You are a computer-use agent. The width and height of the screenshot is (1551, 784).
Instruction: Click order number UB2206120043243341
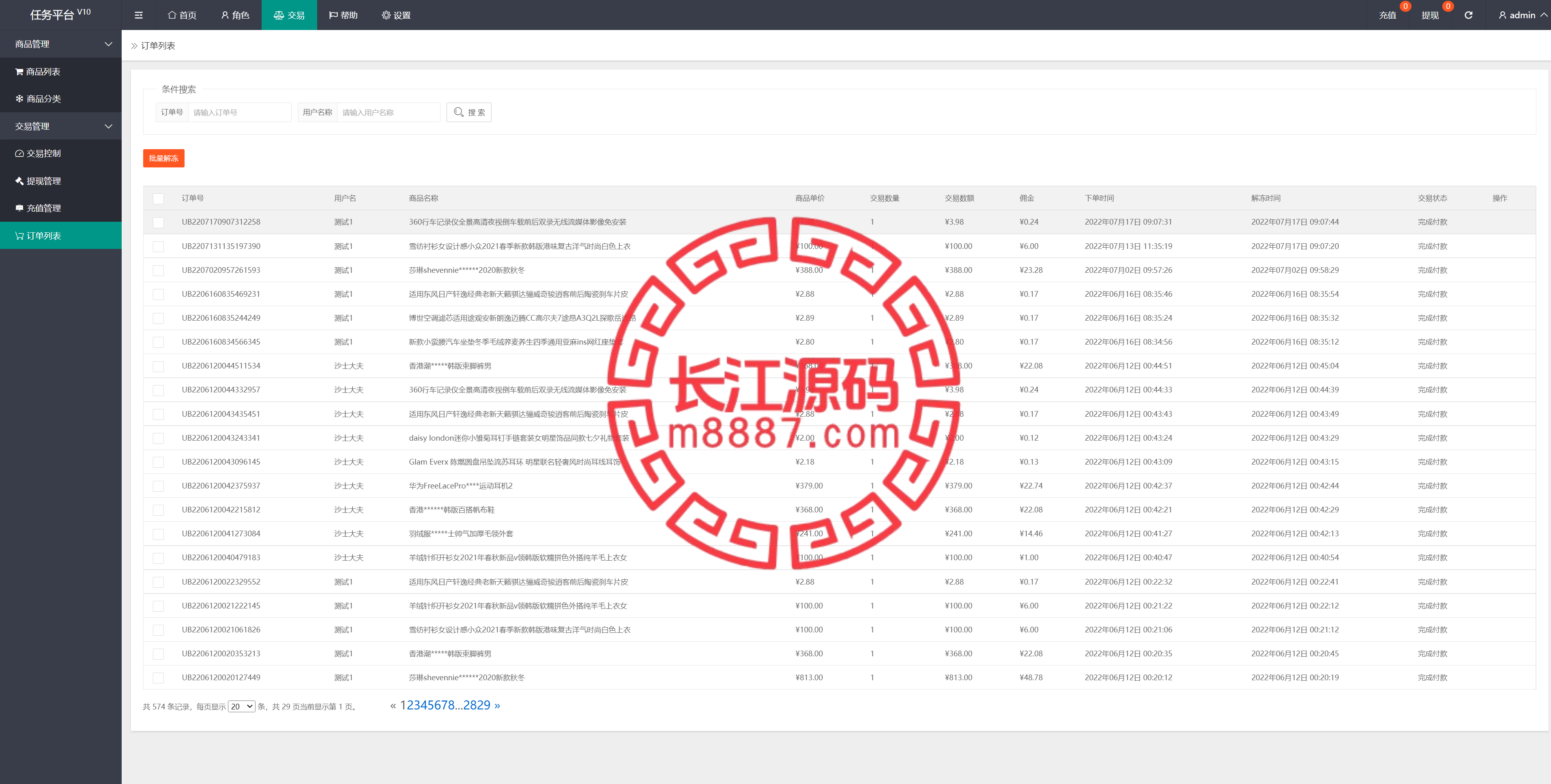point(221,438)
